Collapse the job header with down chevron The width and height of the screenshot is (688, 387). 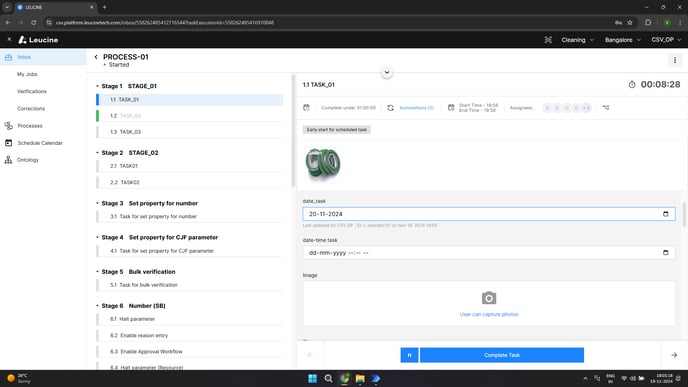pos(387,72)
